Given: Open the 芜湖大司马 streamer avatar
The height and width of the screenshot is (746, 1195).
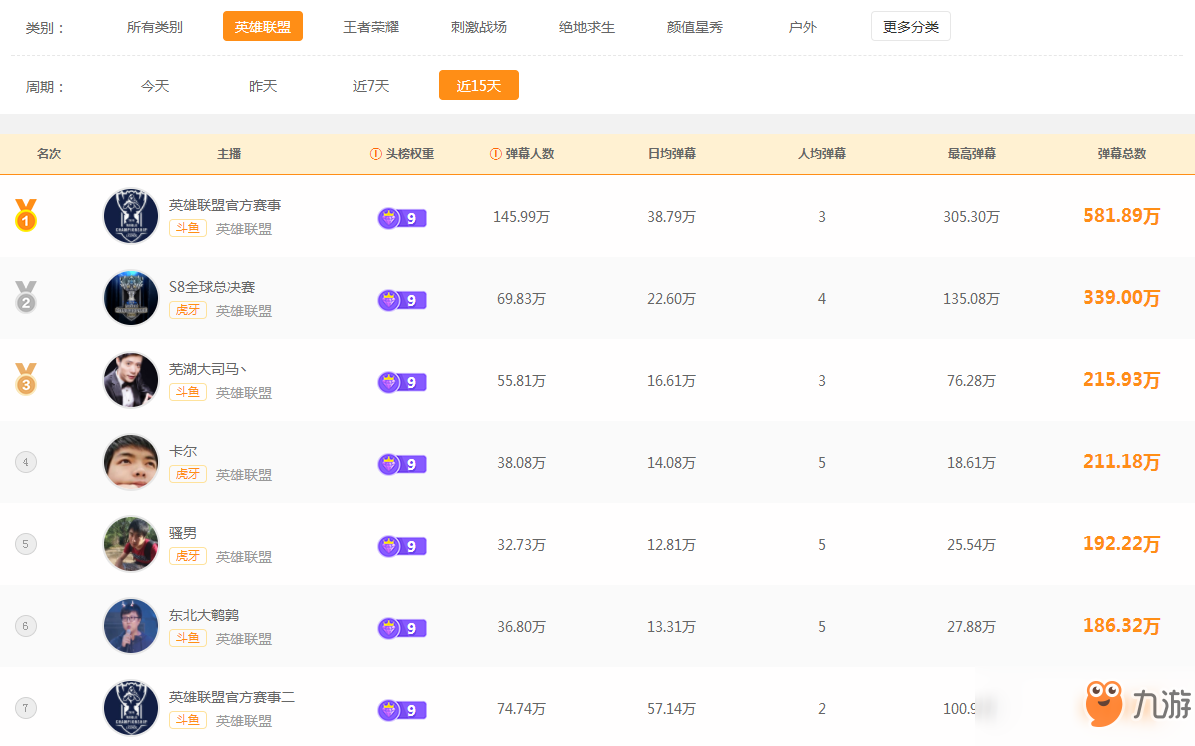Looking at the screenshot, I should [131, 379].
